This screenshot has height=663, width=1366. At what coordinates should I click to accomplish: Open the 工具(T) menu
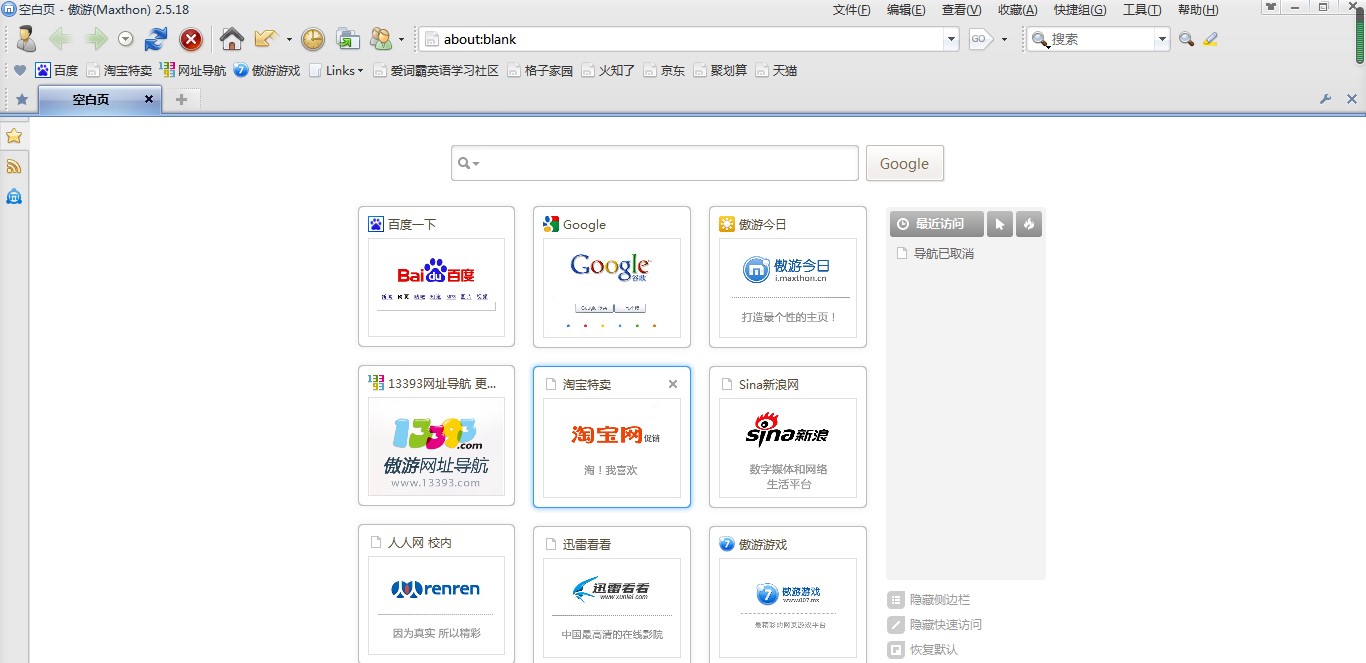1141,10
